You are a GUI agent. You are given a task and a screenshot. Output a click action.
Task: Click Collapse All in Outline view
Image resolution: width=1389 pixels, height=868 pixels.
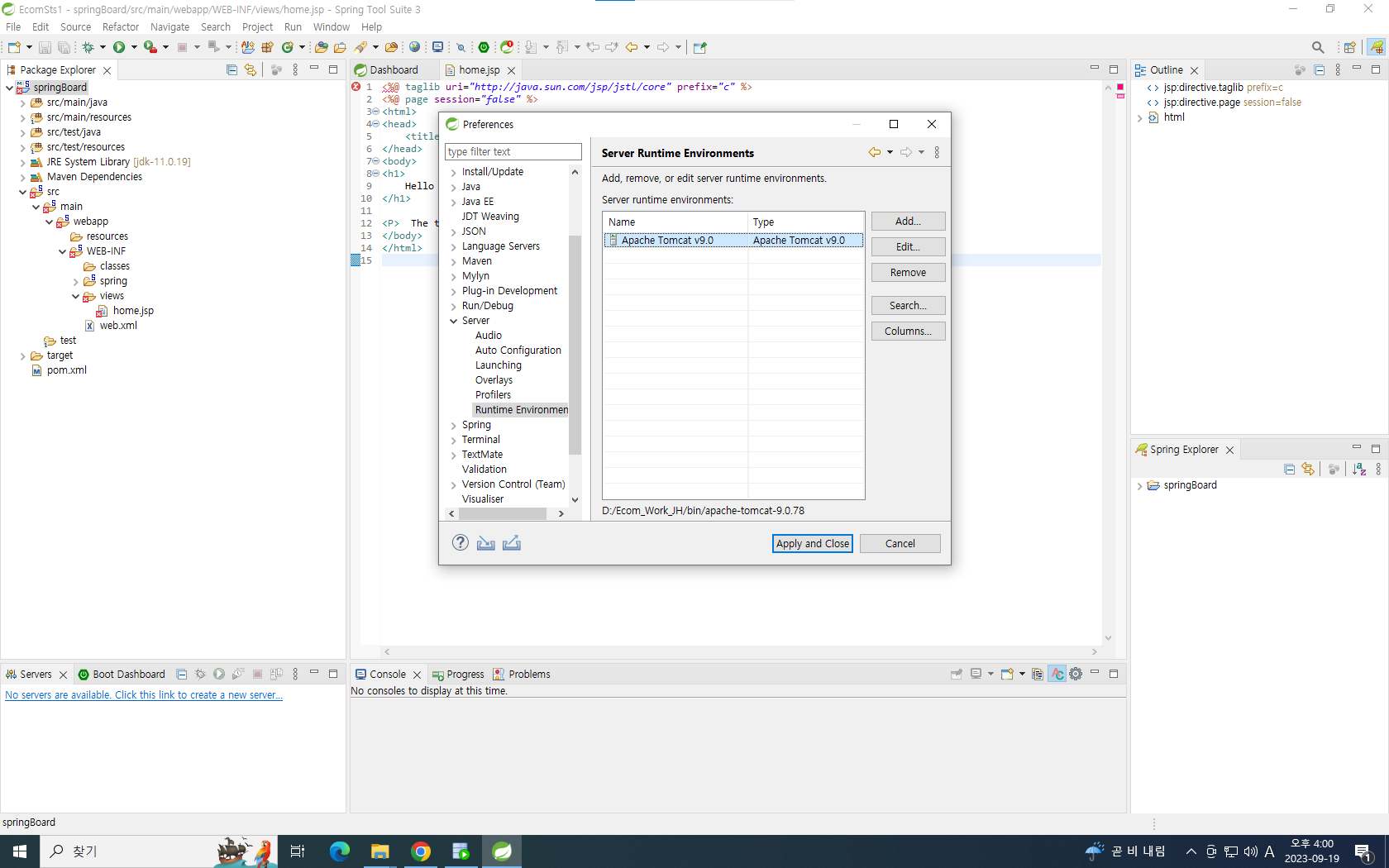1319,70
